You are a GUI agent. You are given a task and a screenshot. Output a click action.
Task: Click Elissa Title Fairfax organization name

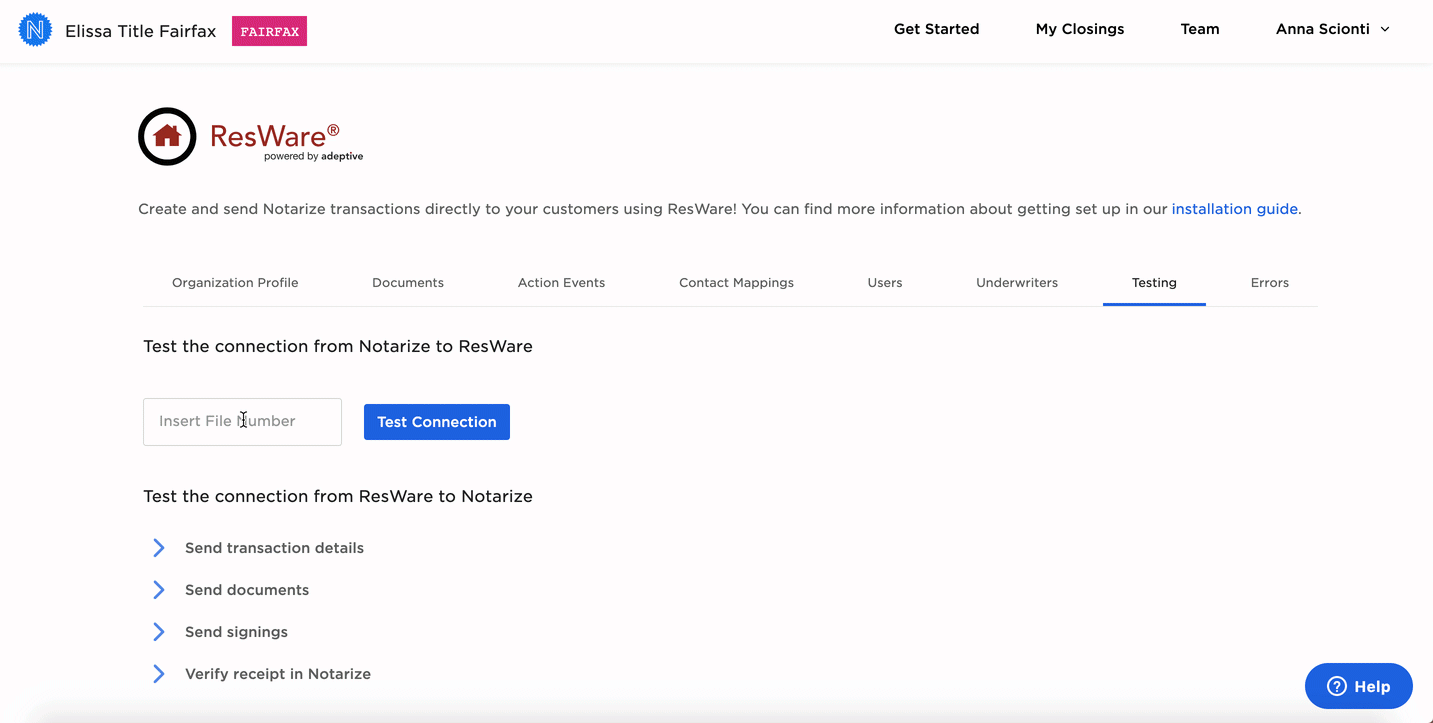coord(141,31)
